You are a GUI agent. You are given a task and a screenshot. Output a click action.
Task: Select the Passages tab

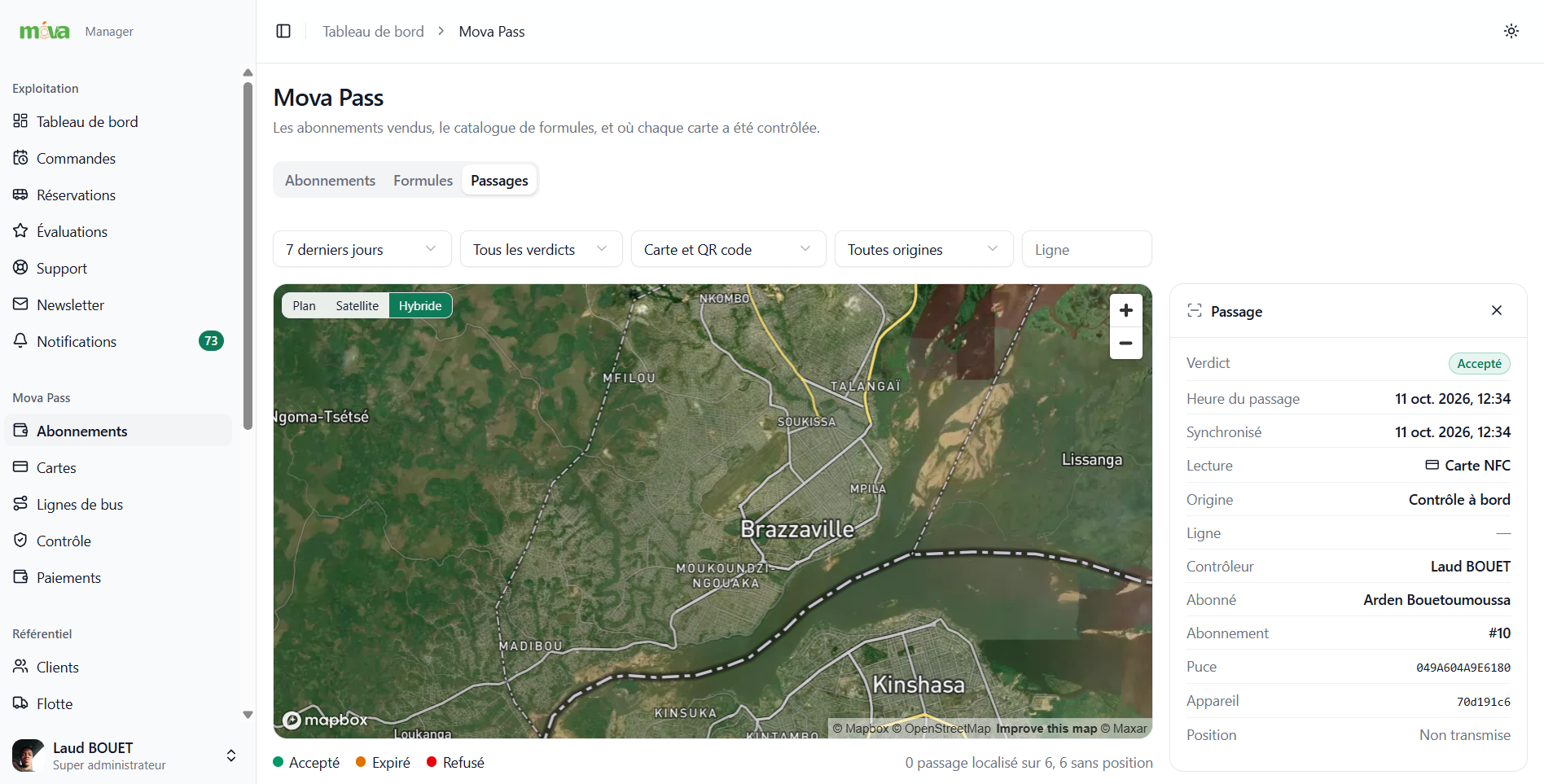point(499,180)
